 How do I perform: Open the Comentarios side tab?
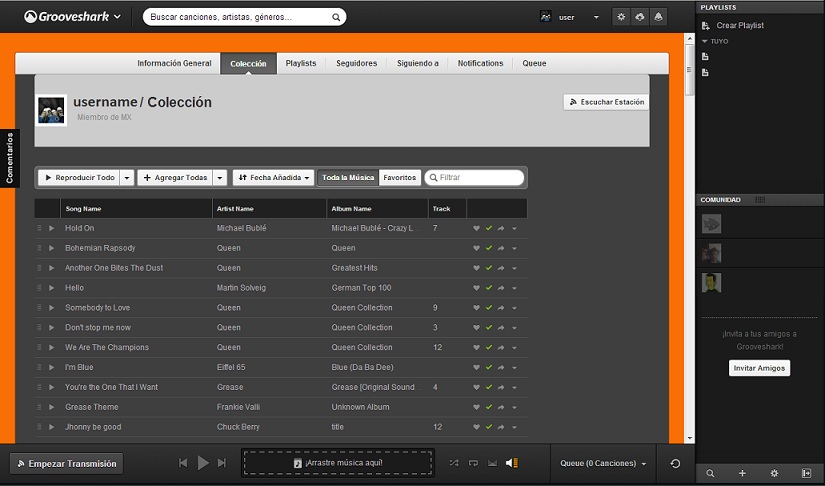(x=9, y=158)
